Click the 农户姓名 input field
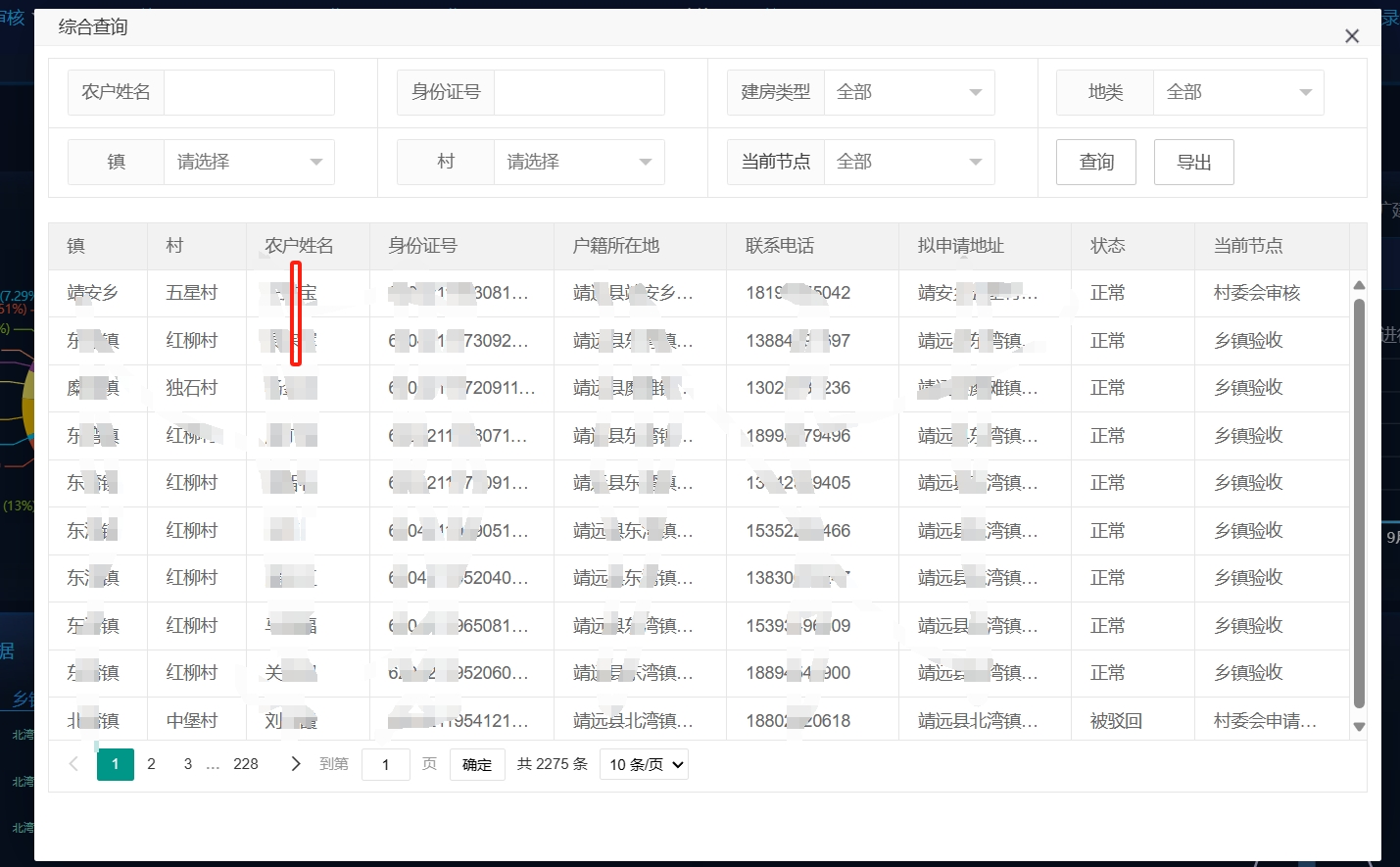 (249, 92)
